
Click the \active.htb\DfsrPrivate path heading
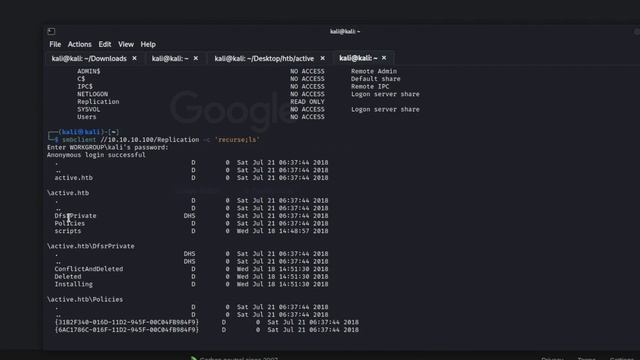click(91, 246)
